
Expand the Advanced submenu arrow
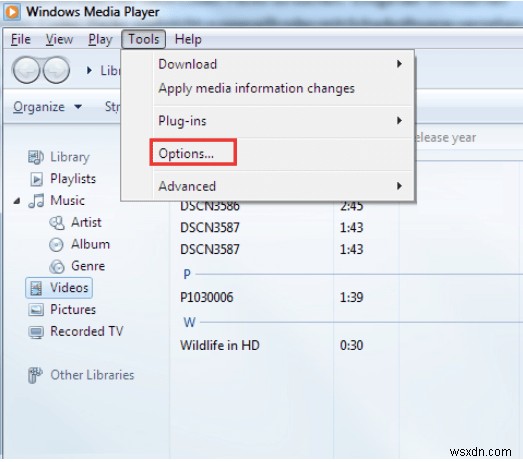point(399,186)
